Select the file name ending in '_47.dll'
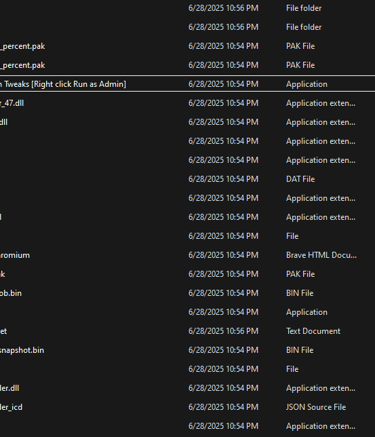The image size is (375, 437). pyautogui.click(x=12, y=103)
